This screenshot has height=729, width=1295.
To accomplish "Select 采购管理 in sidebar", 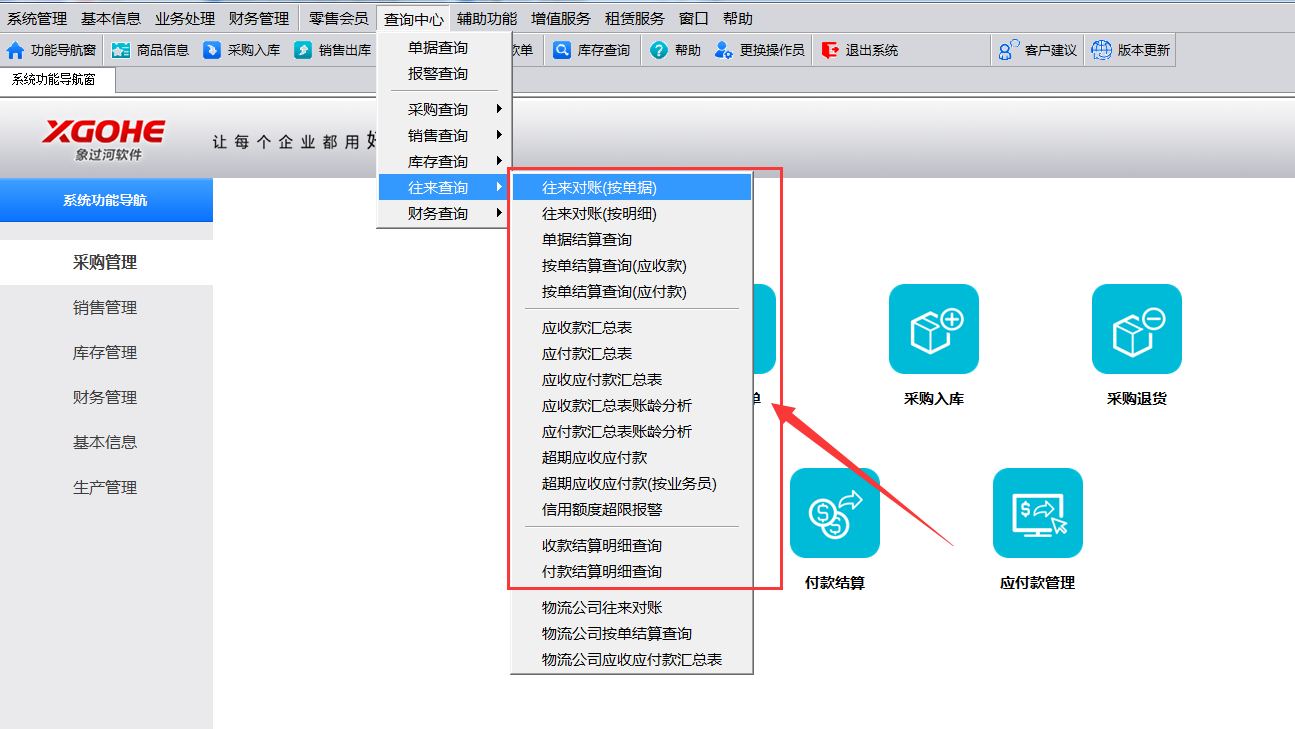I will click(106, 263).
